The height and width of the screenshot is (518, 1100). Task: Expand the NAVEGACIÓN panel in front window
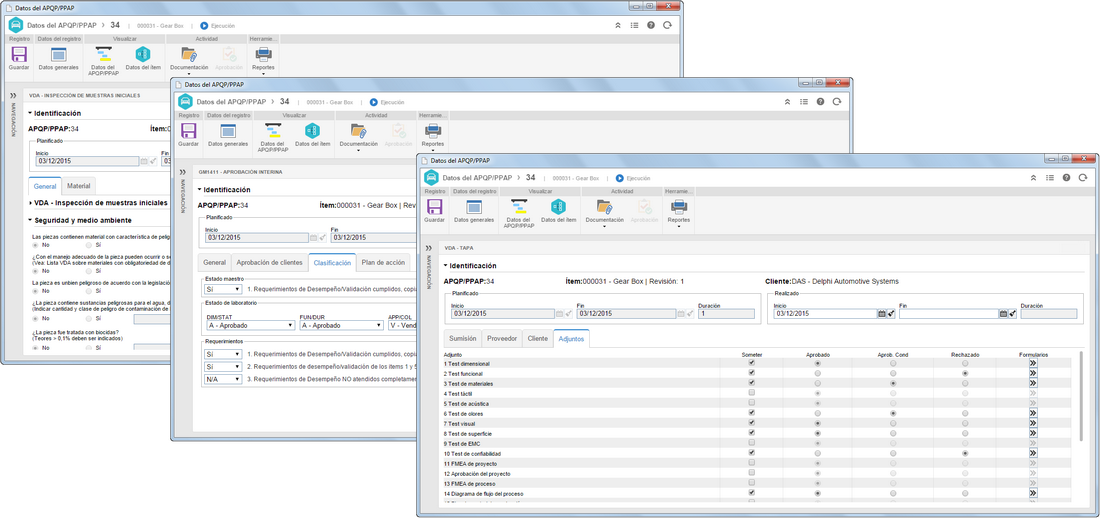coord(429,248)
